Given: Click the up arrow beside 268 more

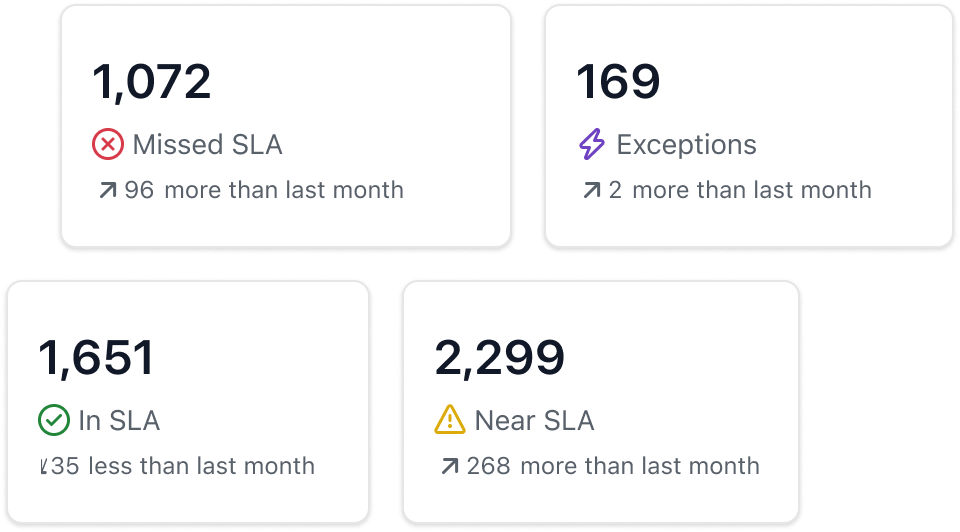Looking at the screenshot, I should click(x=450, y=466).
